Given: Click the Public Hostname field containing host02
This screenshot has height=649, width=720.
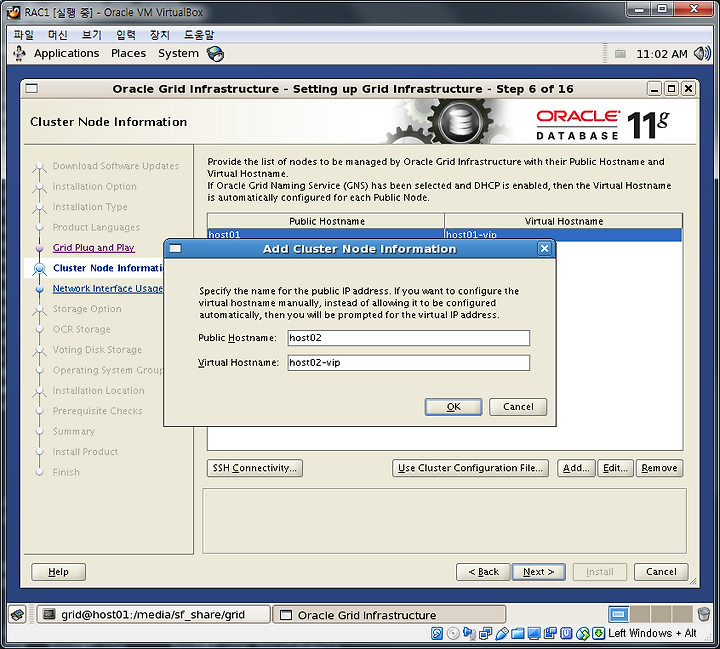Looking at the screenshot, I should coord(409,338).
